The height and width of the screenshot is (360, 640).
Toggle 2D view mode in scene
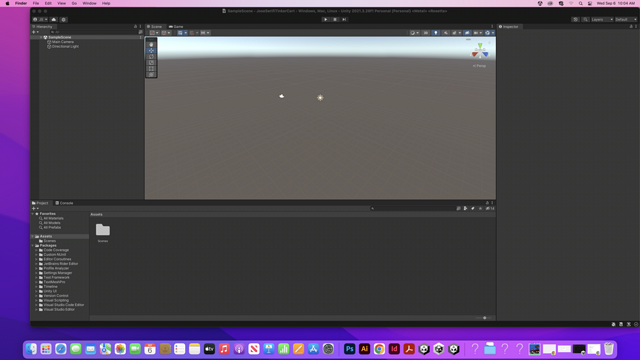[x=426, y=33]
